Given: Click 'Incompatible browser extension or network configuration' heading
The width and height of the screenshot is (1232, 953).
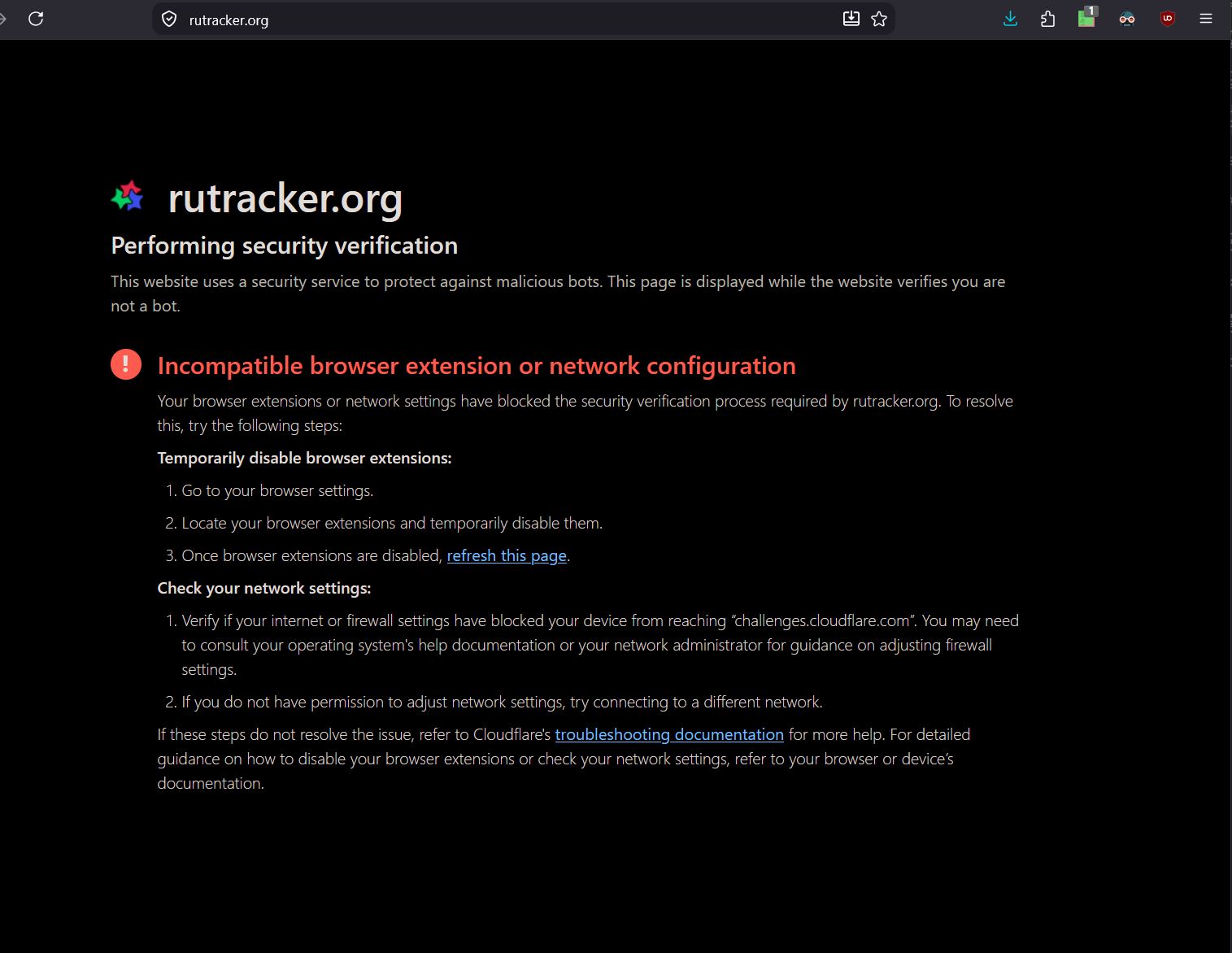Looking at the screenshot, I should [x=477, y=366].
